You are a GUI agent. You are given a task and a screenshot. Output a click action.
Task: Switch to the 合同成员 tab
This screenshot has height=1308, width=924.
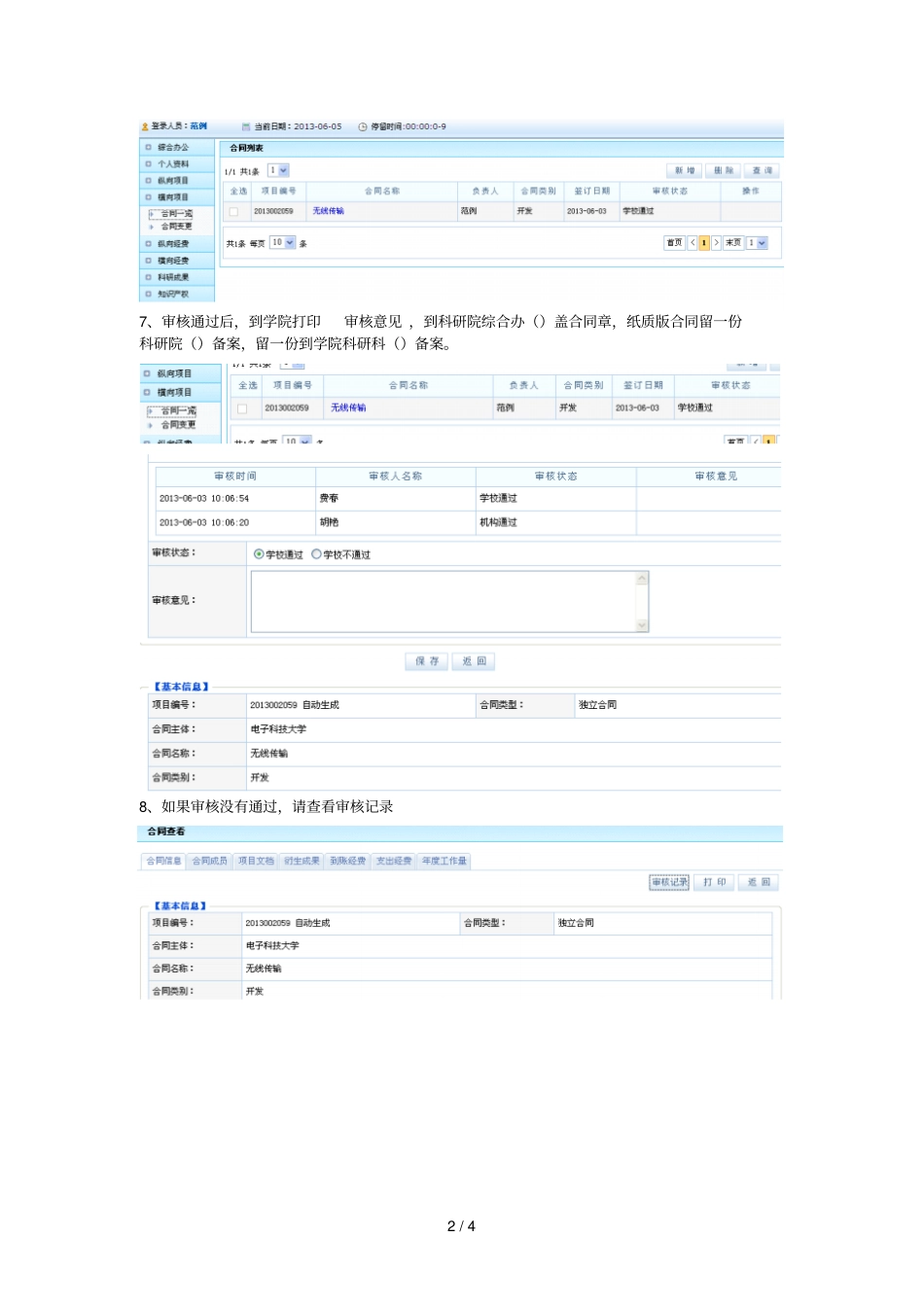click(x=209, y=862)
